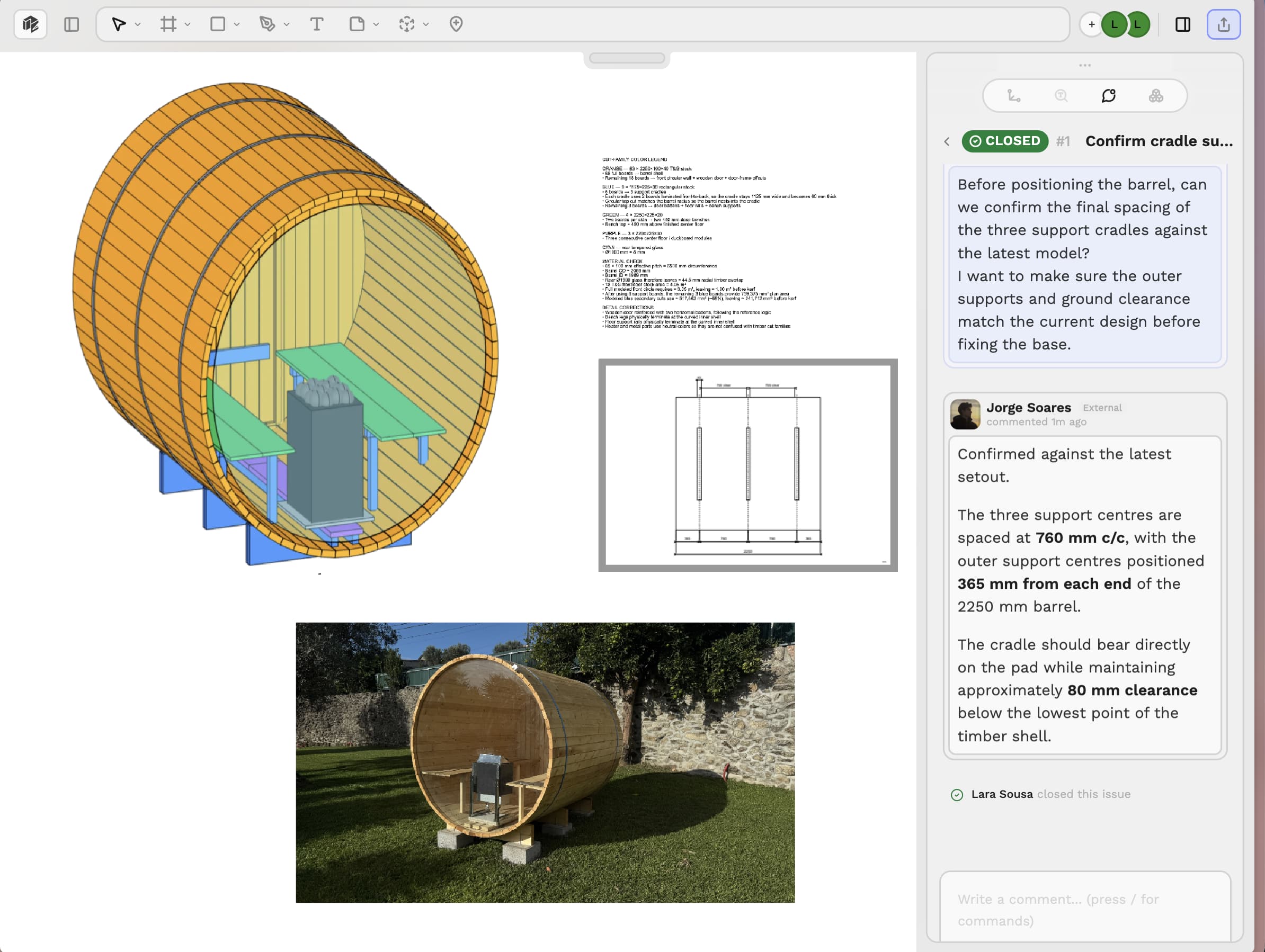Image resolution: width=1265 pixels, height=952 pixels.
Task: Select the cradle spacing drawing sheet
Action: [x=748, y=465]
